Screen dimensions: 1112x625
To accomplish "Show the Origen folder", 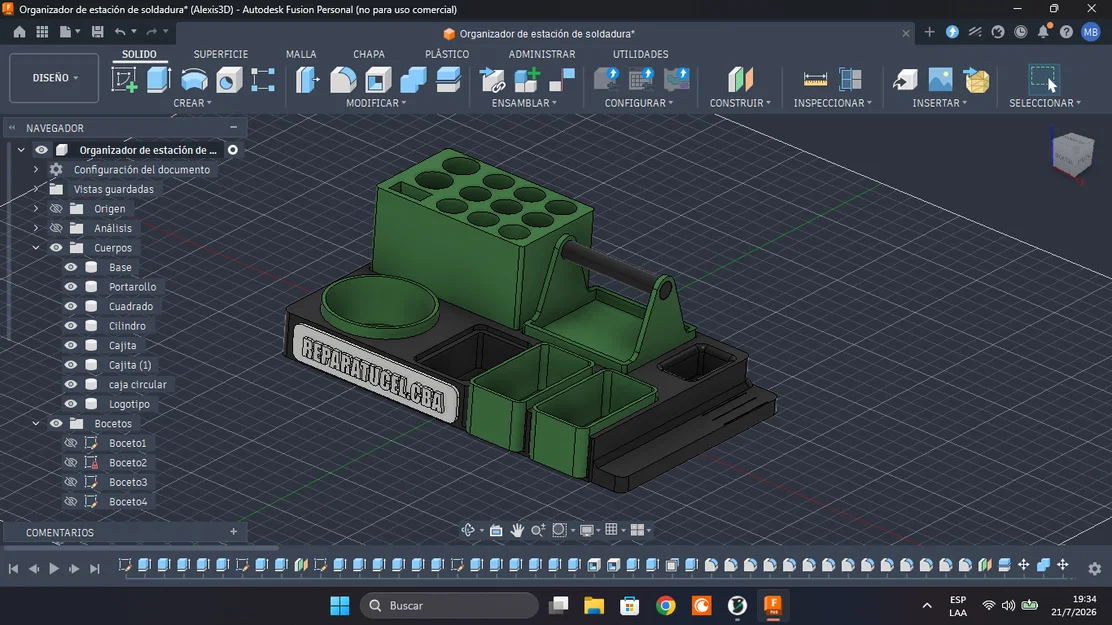I will (x=56, y=209).
